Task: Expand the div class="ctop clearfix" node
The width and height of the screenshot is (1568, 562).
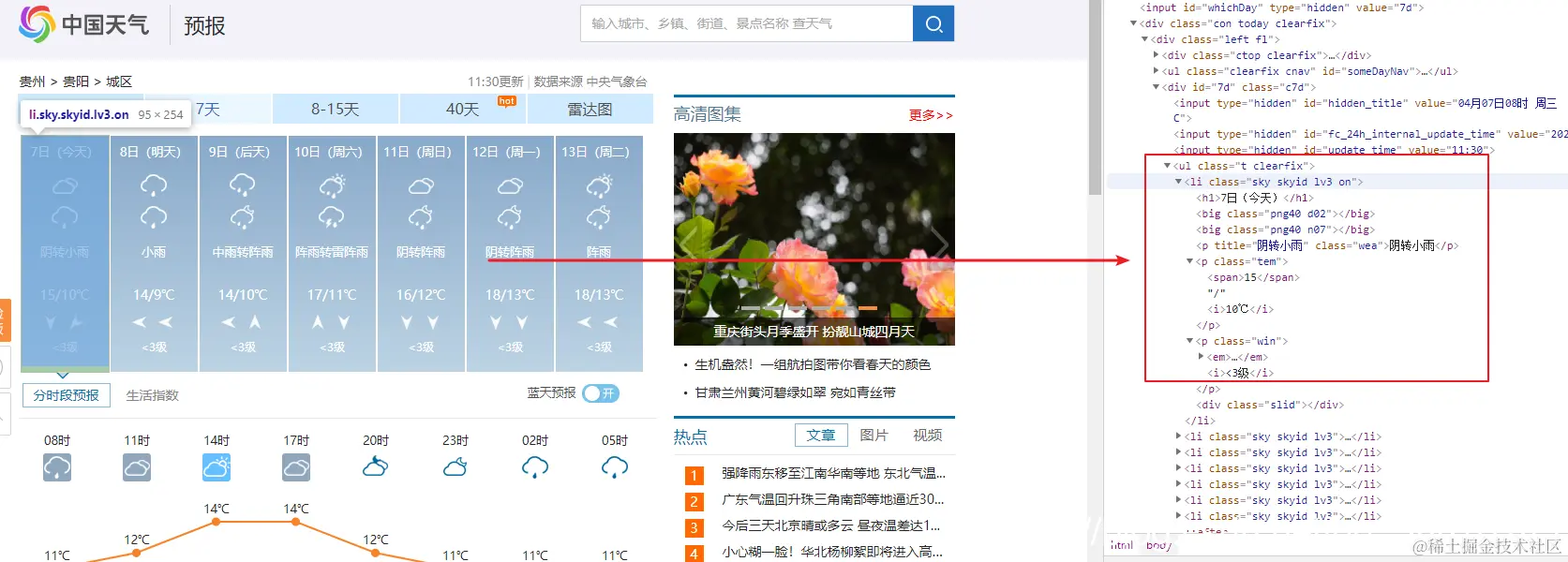Action: (x=1156, y=55)
